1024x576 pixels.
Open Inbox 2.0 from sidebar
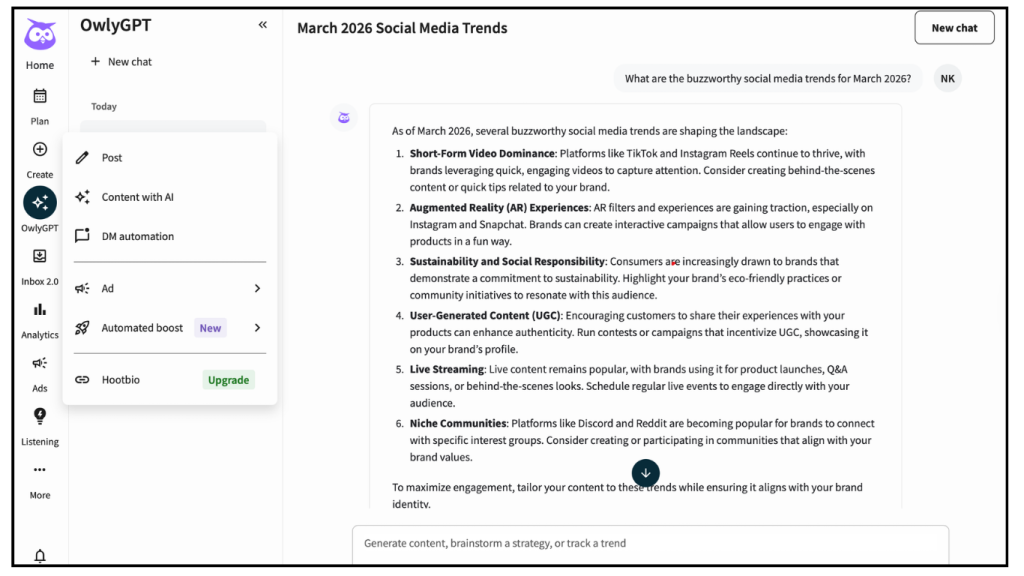[40, 257]
